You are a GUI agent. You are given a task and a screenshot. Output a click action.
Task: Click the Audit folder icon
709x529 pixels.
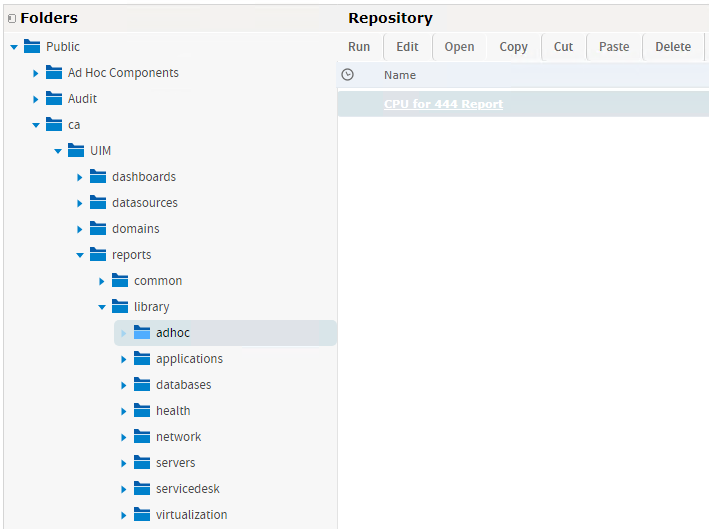pyautogui.click(x=54, y=99)
